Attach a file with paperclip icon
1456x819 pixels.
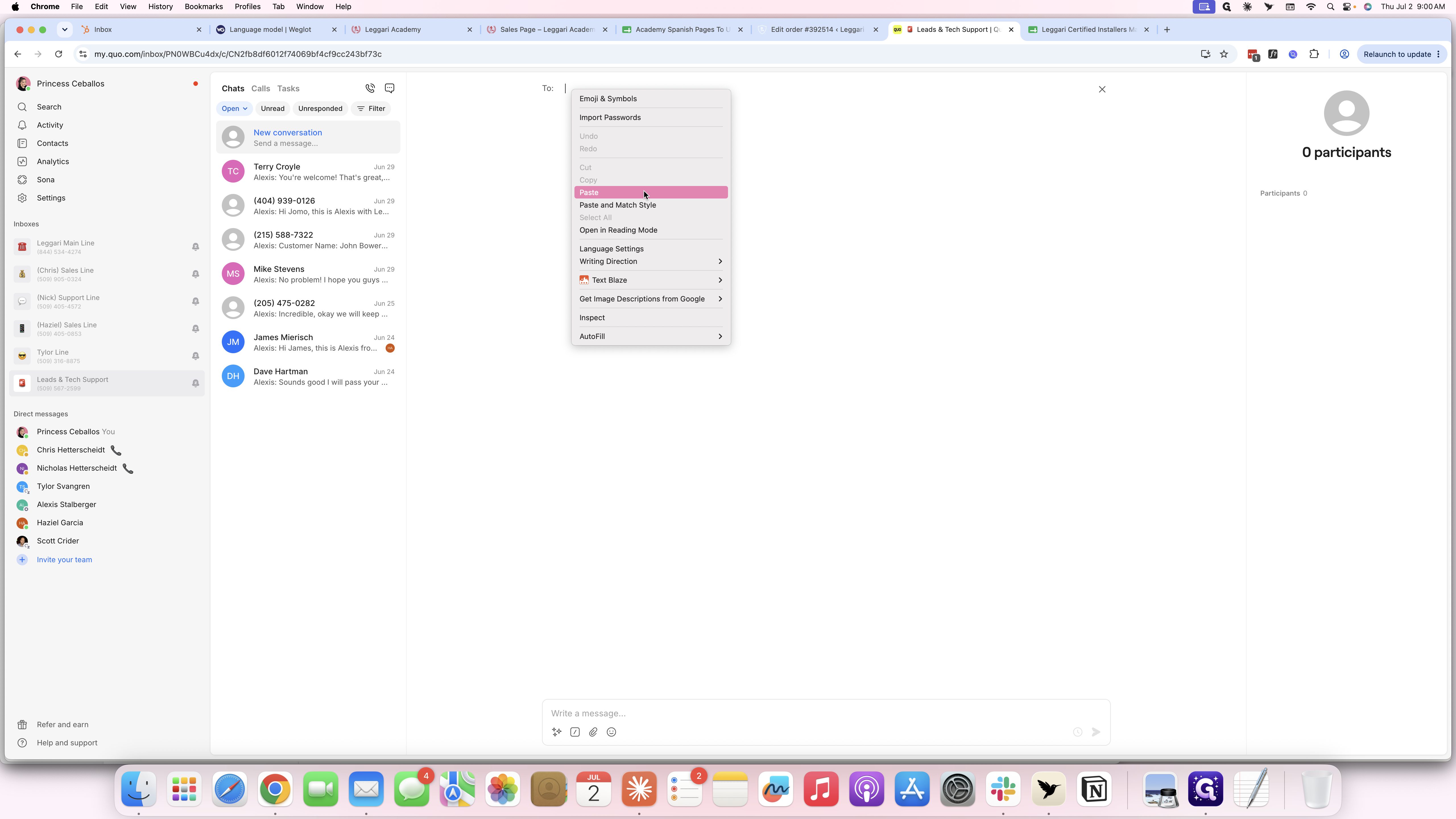593,732
